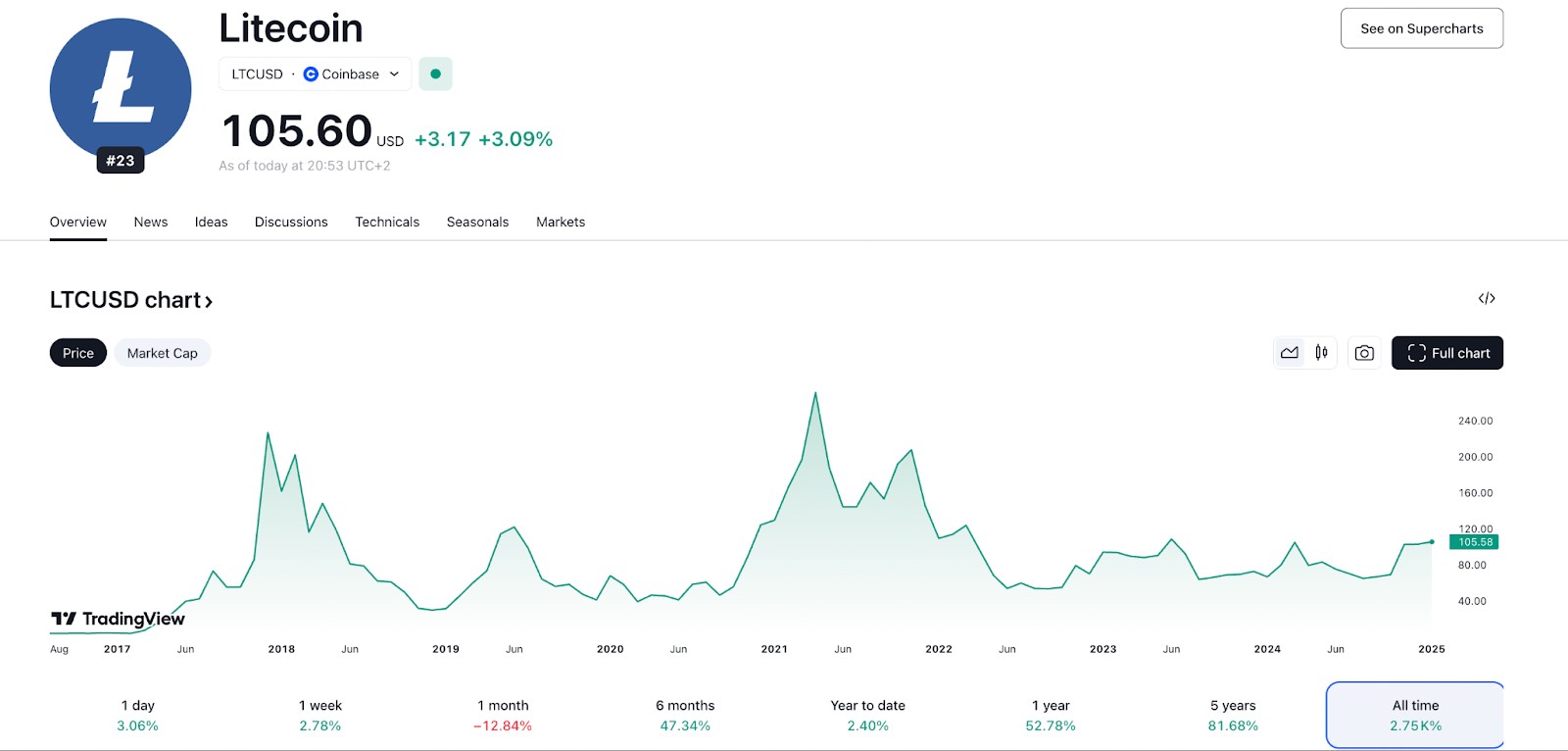Screen dimensions: 1568x751
Task: Open the LTCUSD Coinbase symbol dropdown
Action: [315, 74]
